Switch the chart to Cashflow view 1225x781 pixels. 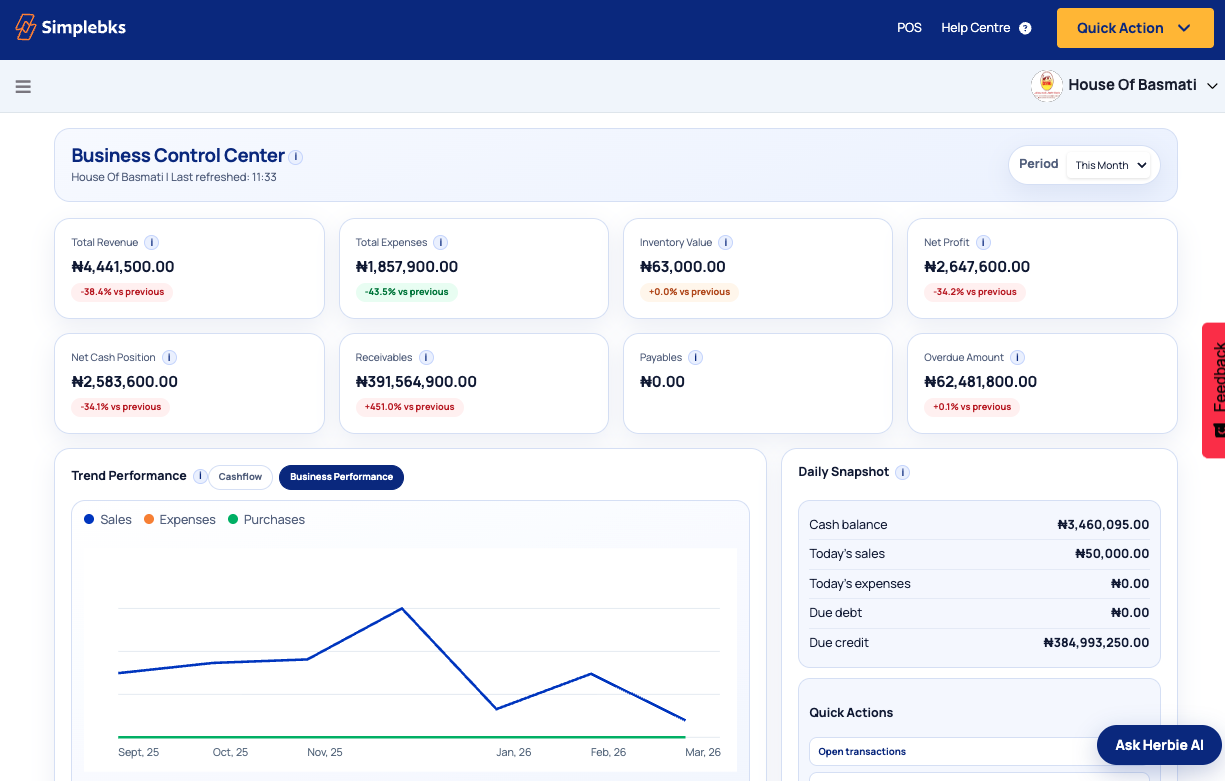click(x=240, y=477)
